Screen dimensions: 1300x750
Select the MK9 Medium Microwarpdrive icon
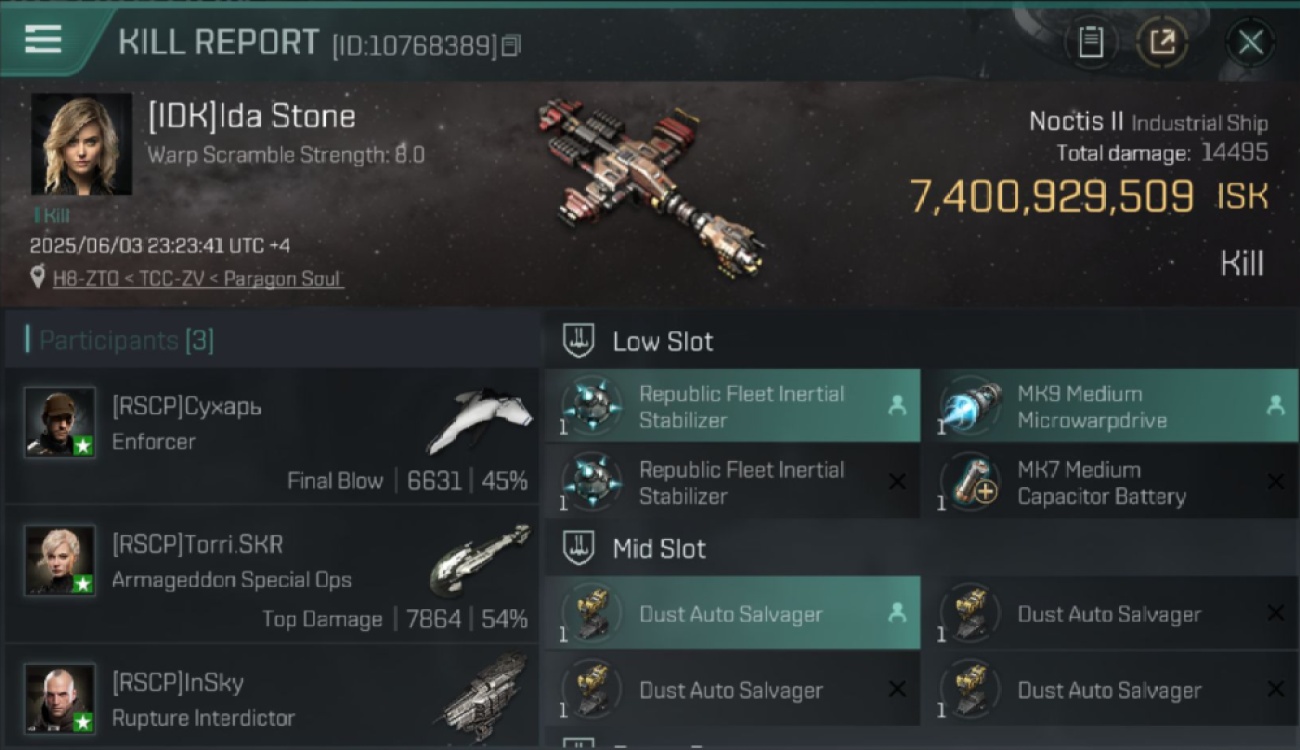pos(969,406)
